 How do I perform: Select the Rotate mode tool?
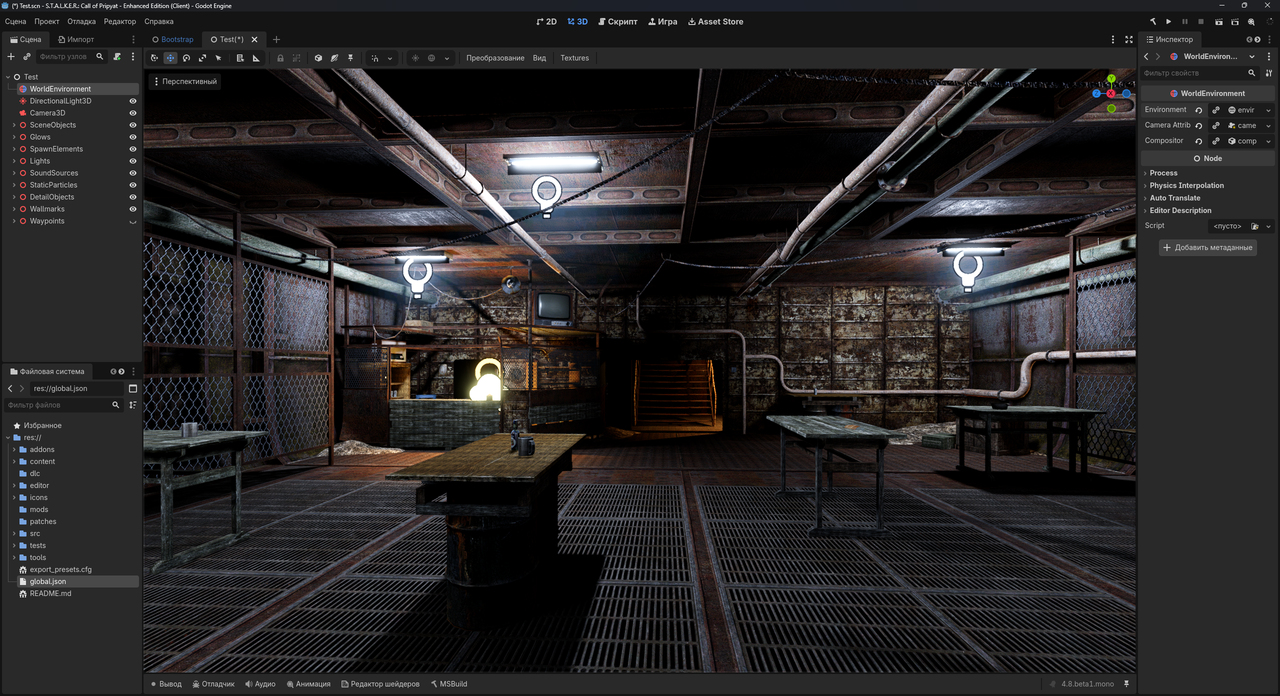coord(186,58)
